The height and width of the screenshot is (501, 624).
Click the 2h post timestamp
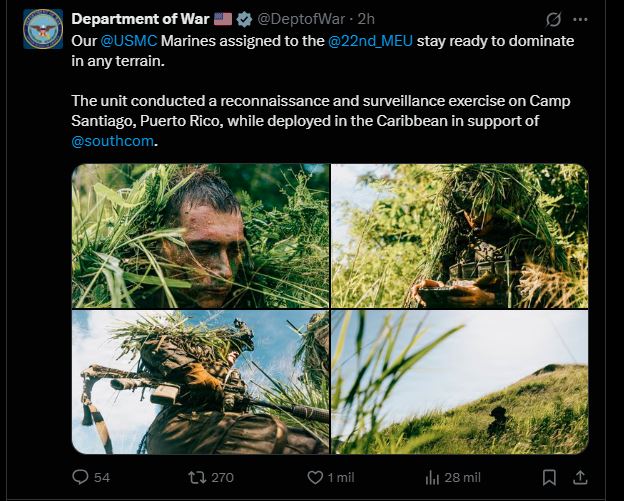tap(366, 19)
